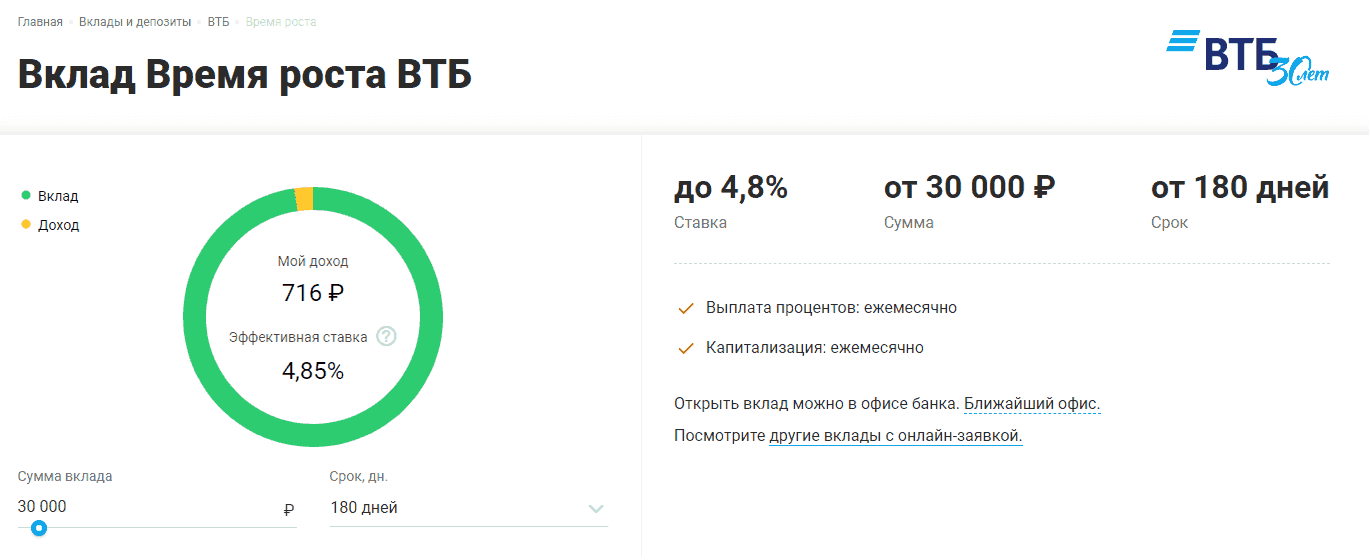Click the yellow income segment of donut chart
Screen dimensions: 1369x557
(x=304, y=198)
